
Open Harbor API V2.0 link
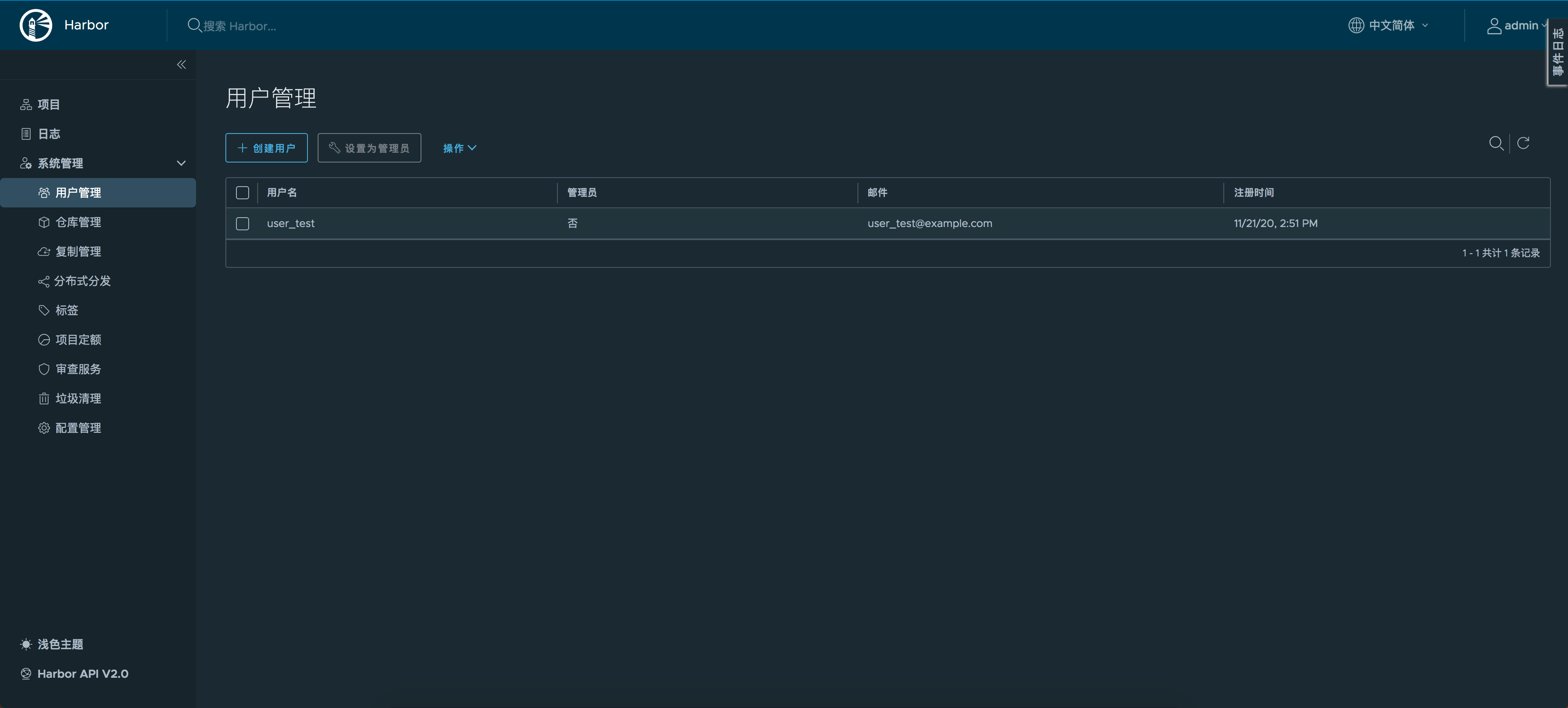pos(82,673)
